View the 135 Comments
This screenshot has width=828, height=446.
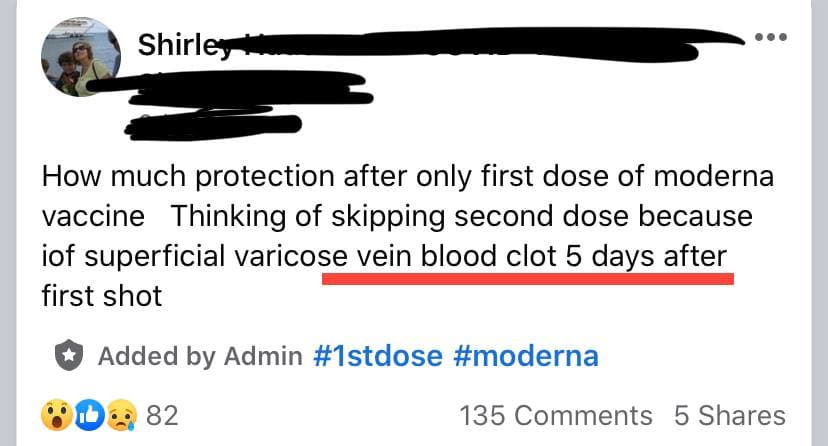click(x=555, y=415)
